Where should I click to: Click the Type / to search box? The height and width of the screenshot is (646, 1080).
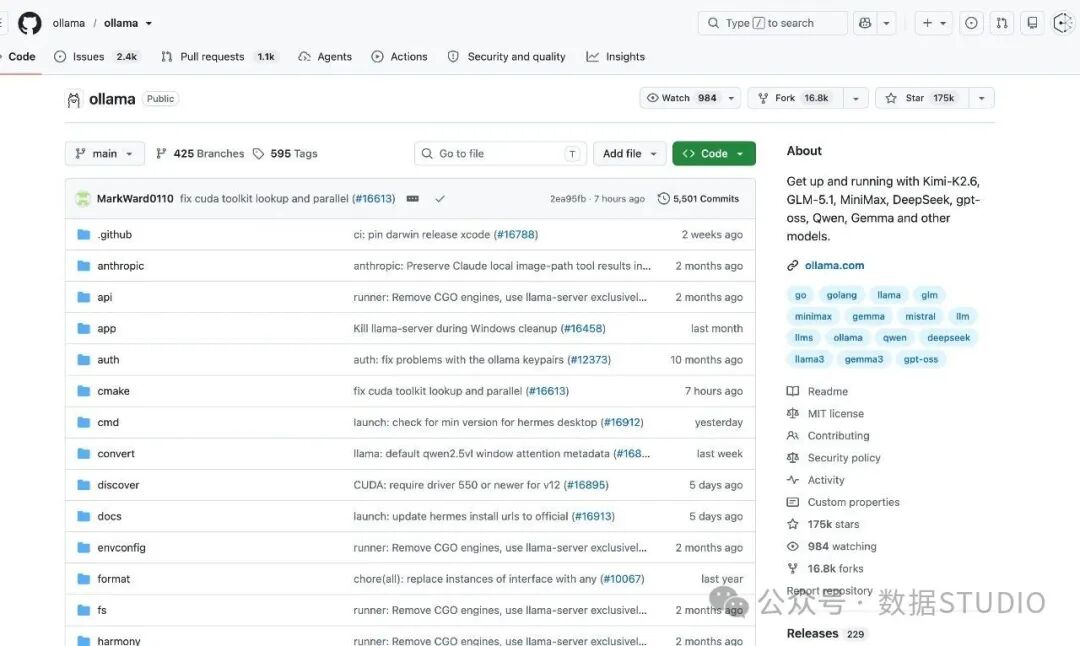773,23
